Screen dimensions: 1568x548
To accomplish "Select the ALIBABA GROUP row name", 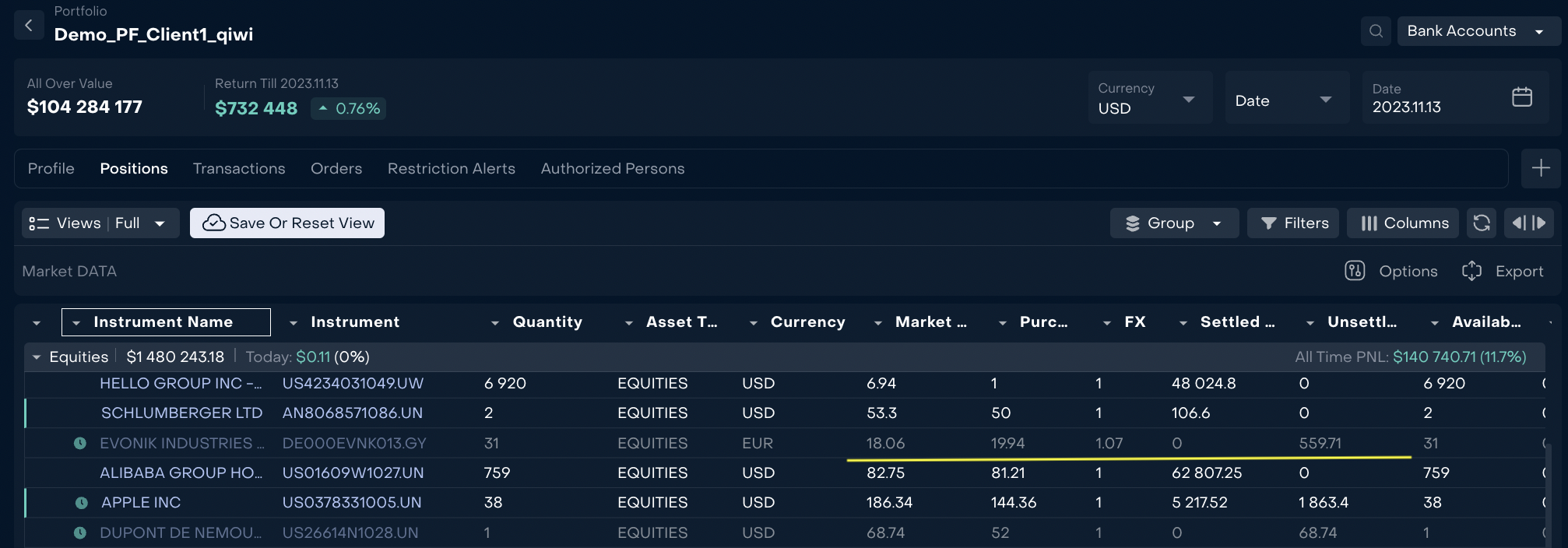I will [x=181, y=473].
